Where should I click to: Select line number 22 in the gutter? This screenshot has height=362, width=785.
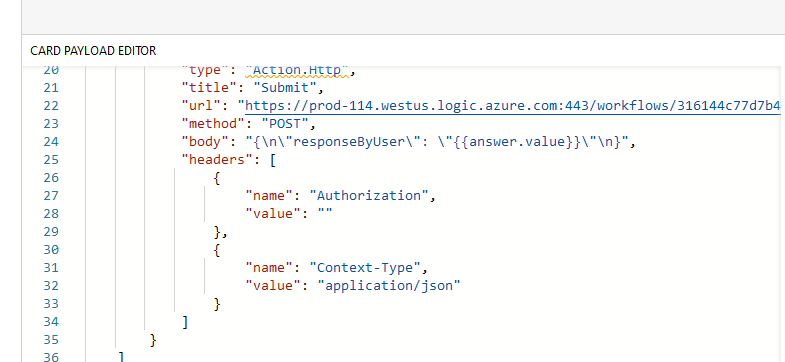click(50, 106)
